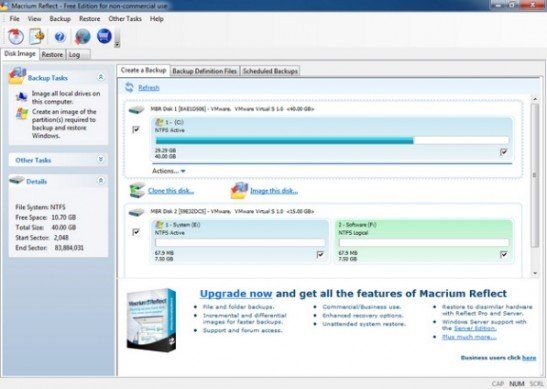Click the Windows flag icon on partition C
Image resolution: width=547 pixels, height=389 pixels.
click(x=159, y=122)
